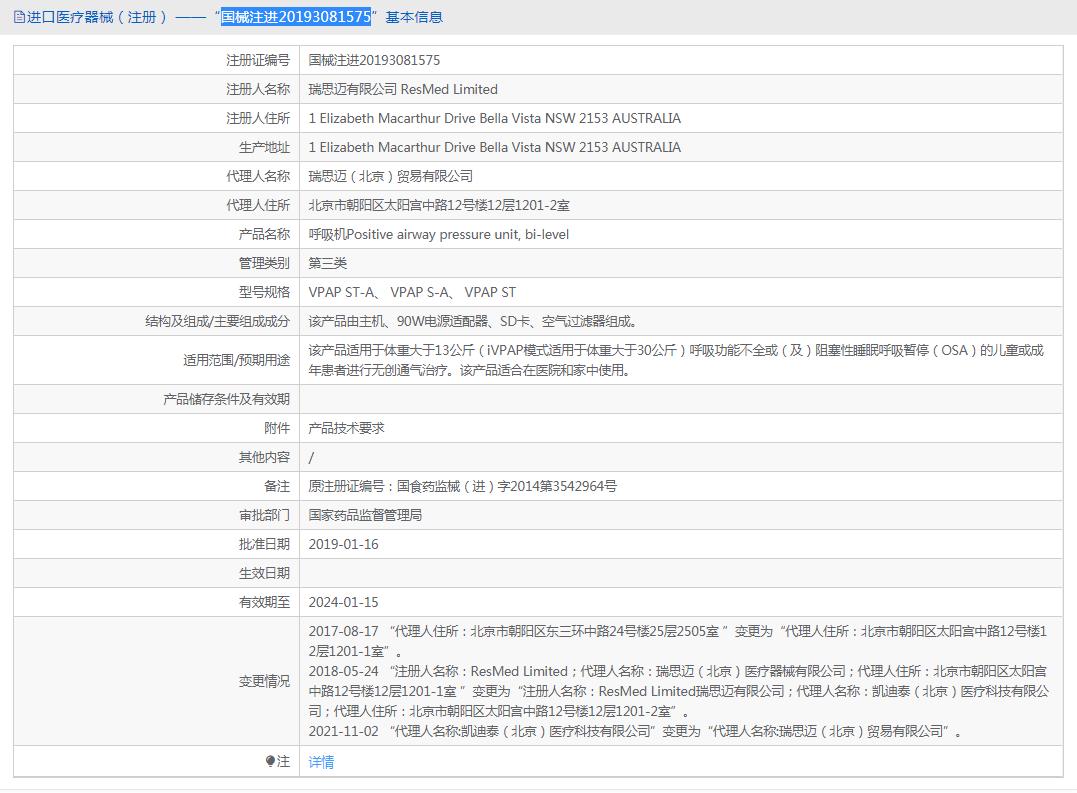Click the 注册人住所 address value
This screenshot has height=793, width=1077.
[x=495, y=118]
